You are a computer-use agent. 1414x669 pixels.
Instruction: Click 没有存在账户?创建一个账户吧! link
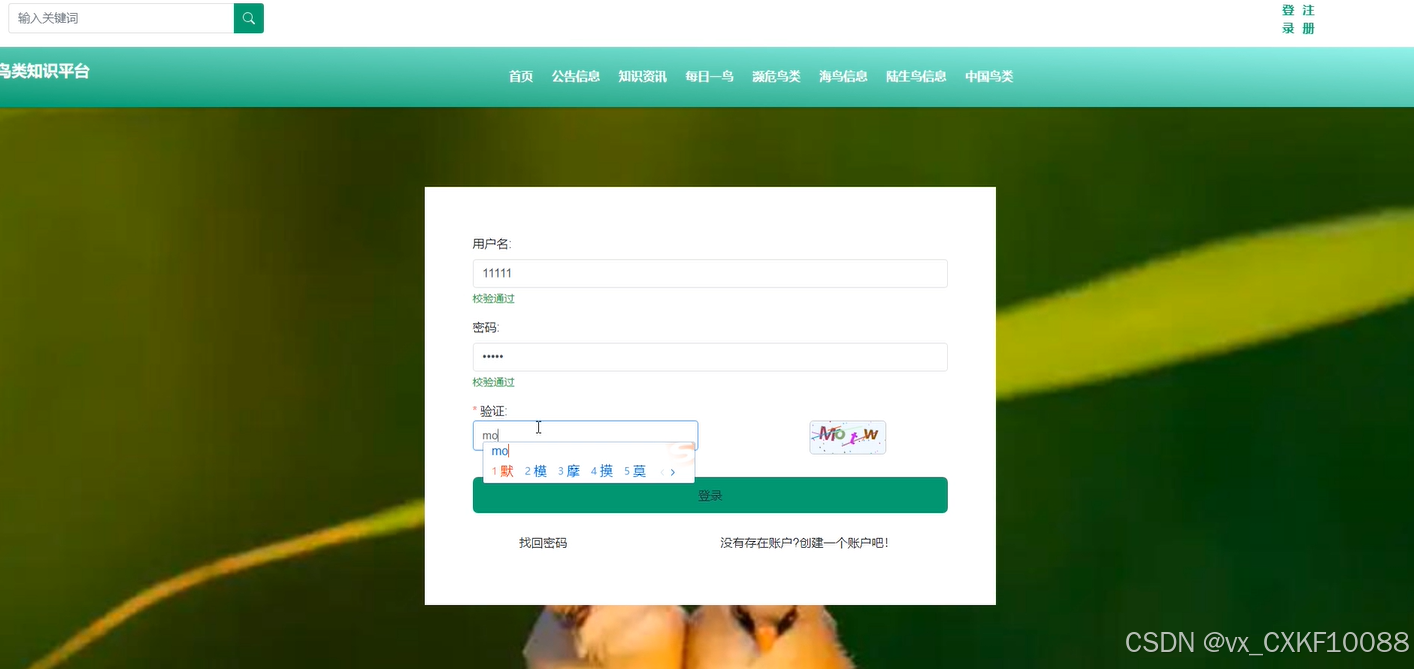(x=804, y=543)
